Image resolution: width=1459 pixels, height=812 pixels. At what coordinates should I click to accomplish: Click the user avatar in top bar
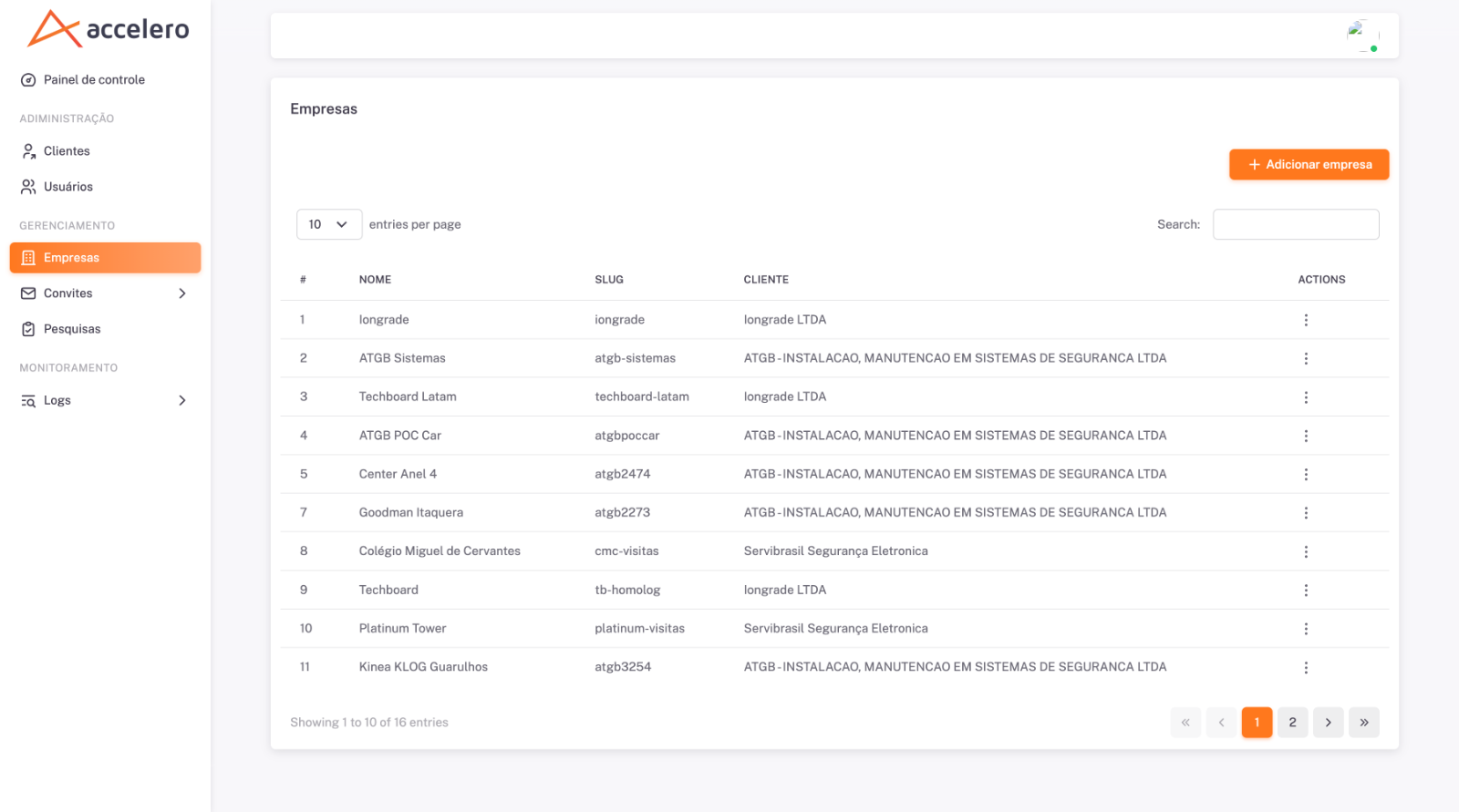click(x=1362, y=36)
